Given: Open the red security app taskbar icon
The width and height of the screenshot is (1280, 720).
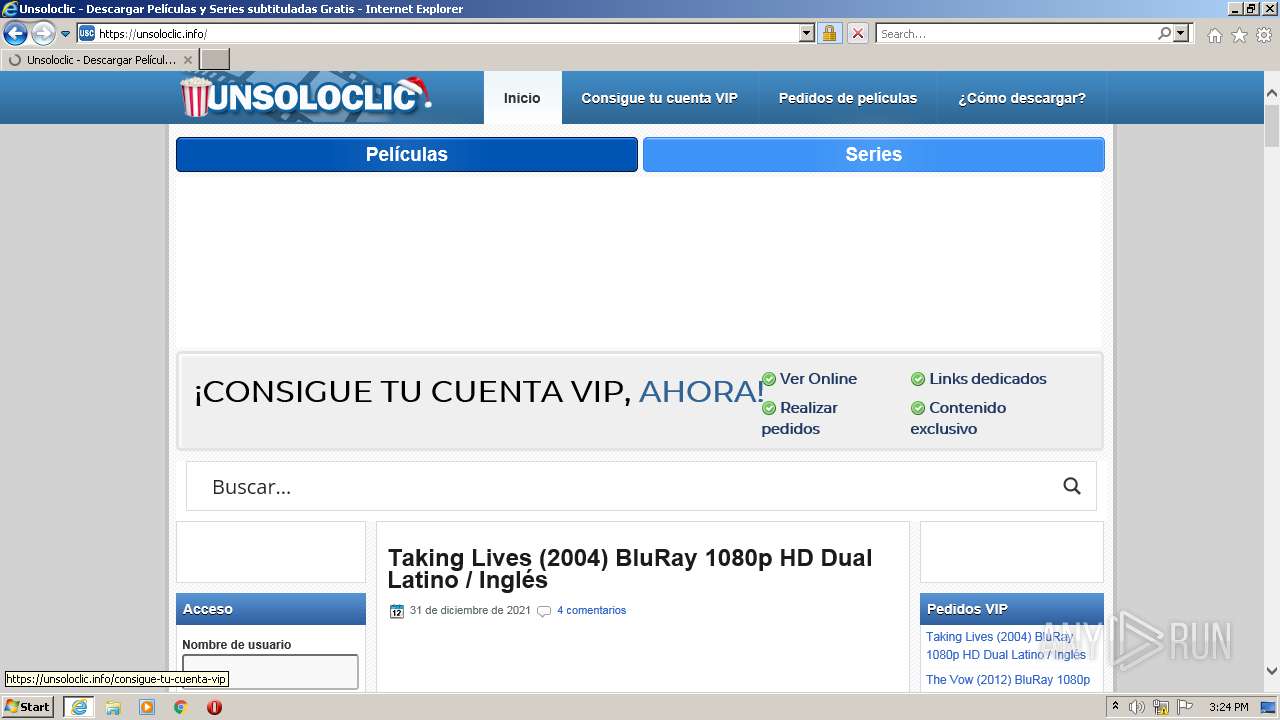Looking at the screenshot, I should pos(214,707).
